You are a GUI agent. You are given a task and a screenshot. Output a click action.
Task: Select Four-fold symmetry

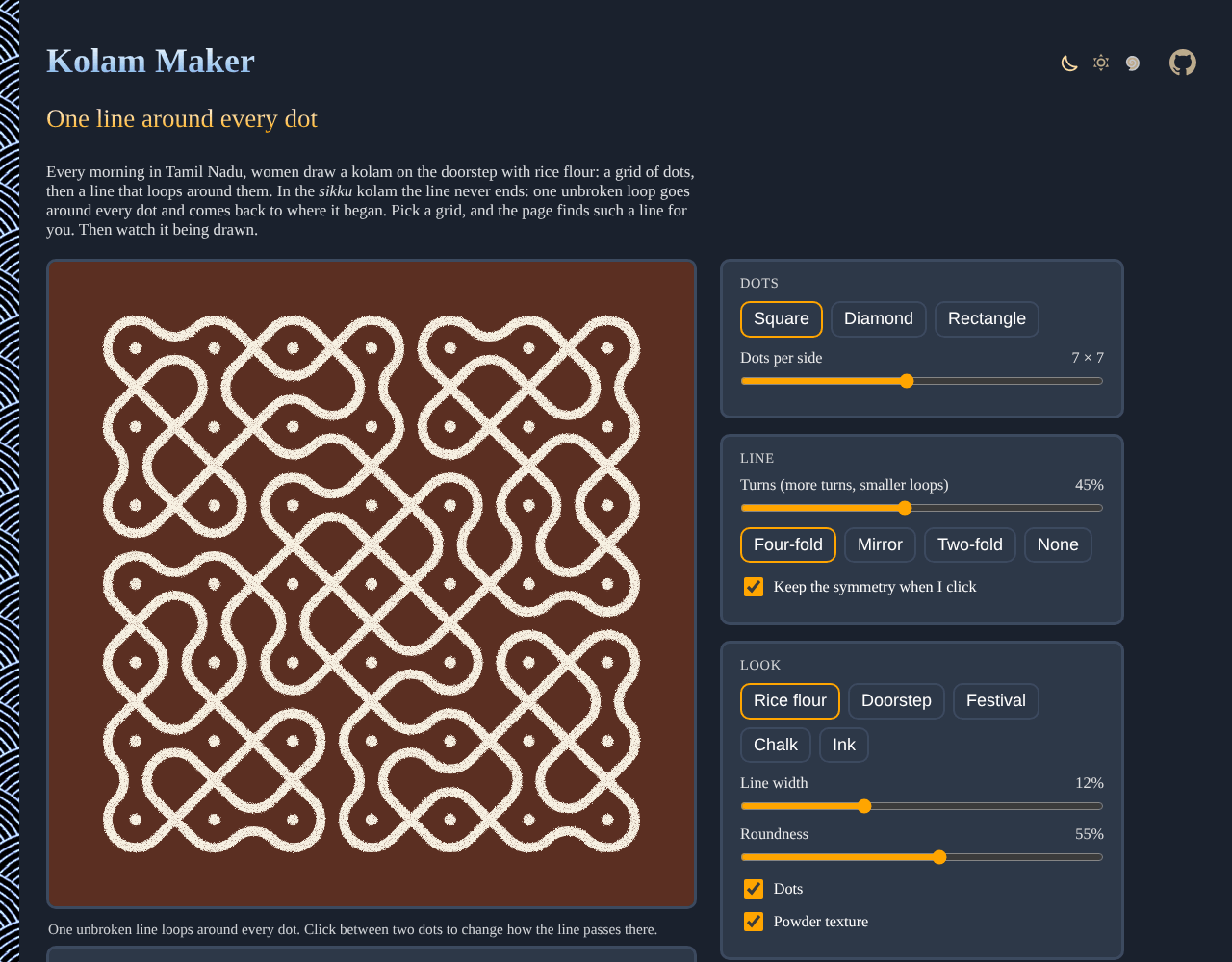pos(788,545)
